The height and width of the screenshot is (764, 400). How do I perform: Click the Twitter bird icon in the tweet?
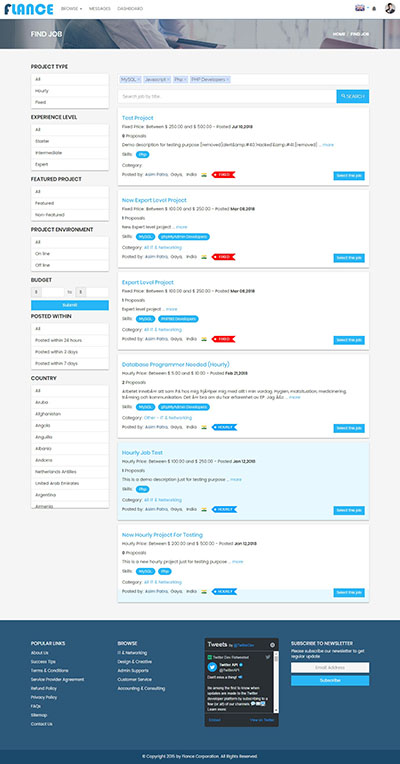267,657
